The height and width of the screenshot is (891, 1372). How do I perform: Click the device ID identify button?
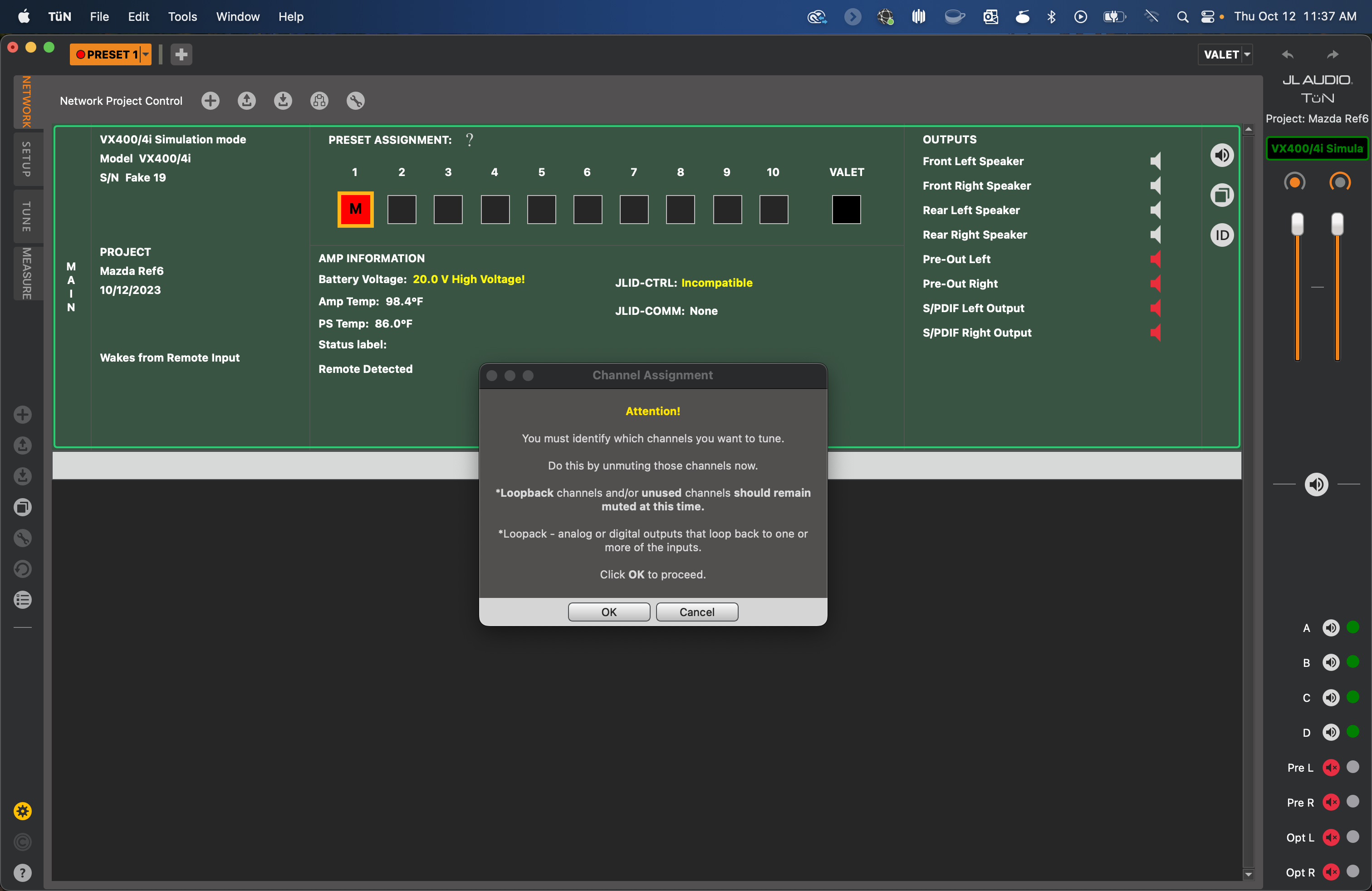1221,235
